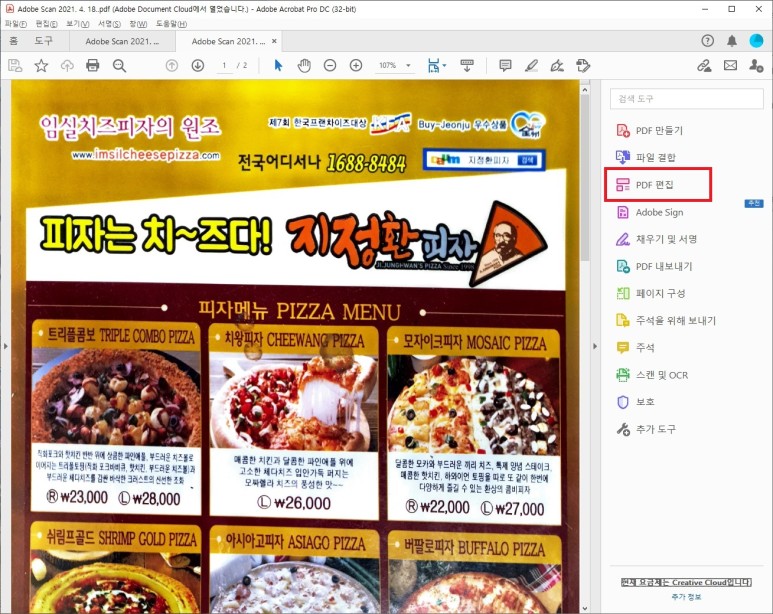Screen dimensions: 773x614
Task: Print the document with the printer icon
Action: 93,66
